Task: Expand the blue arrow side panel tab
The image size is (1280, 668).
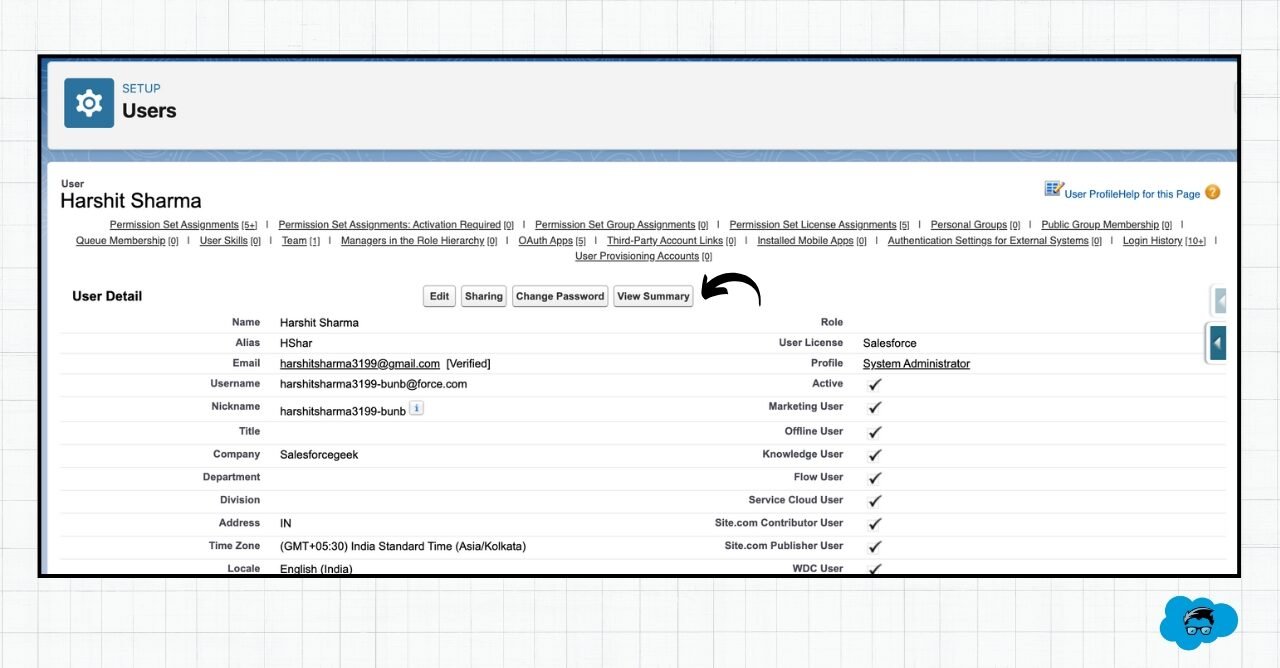Action: [1217, 343]
